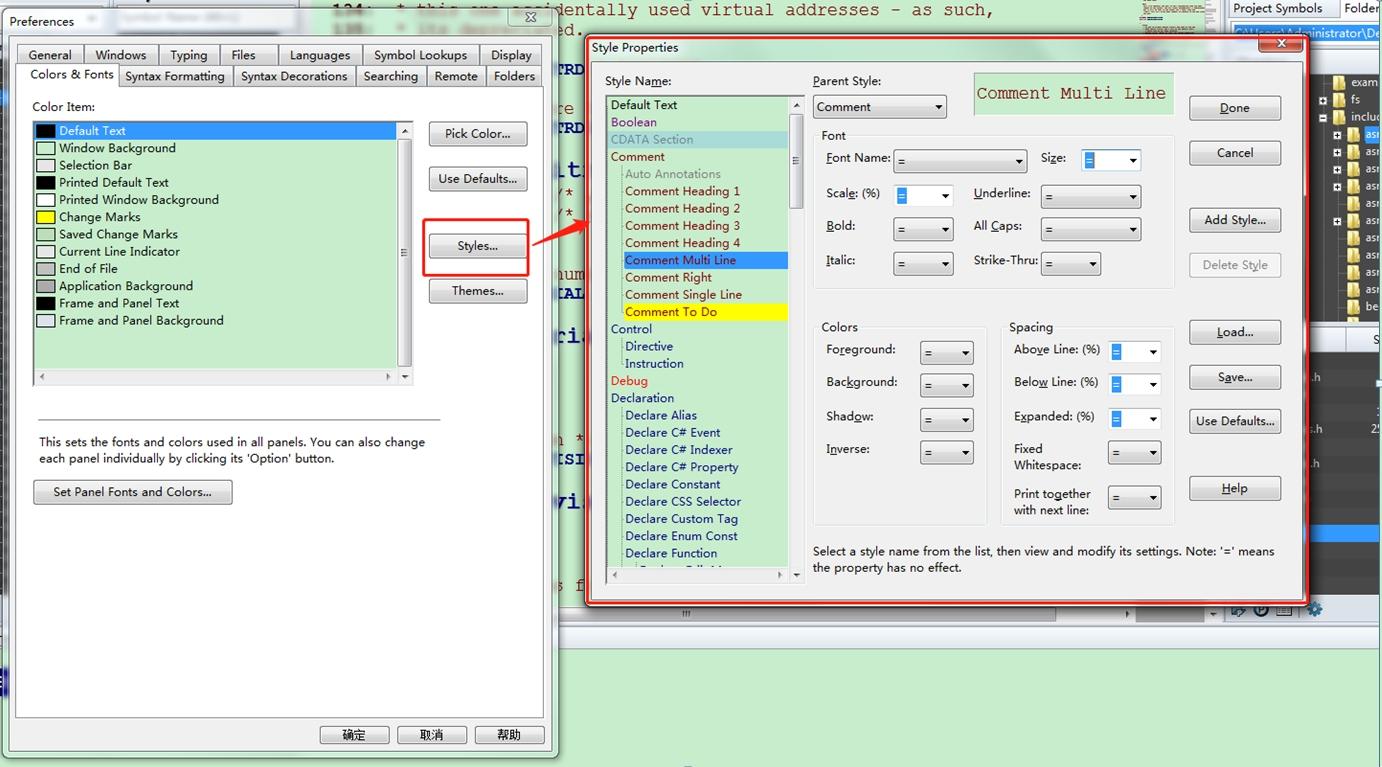This screenshot has height=767, width=1382.
Task: Choose the "Declare Function" style entry
Action: [x=670, y=553]
